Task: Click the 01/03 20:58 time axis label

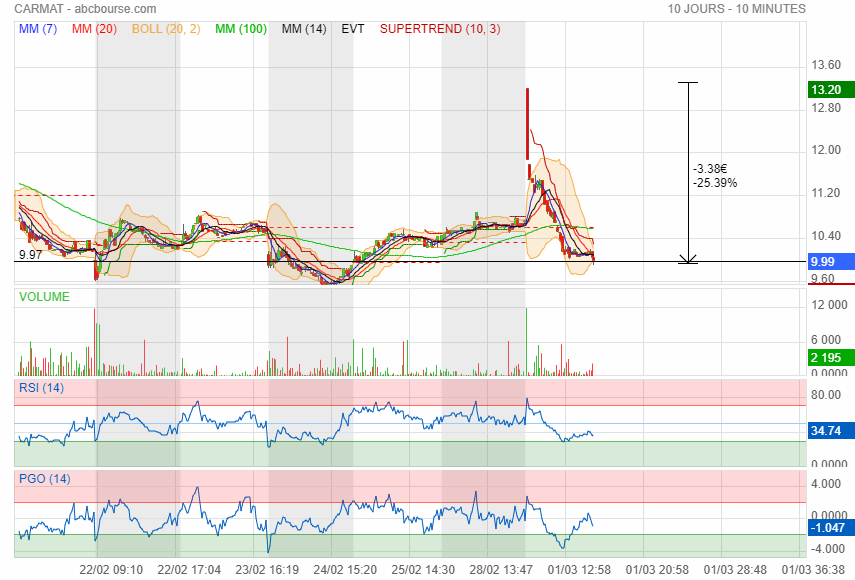Action: 657,570
